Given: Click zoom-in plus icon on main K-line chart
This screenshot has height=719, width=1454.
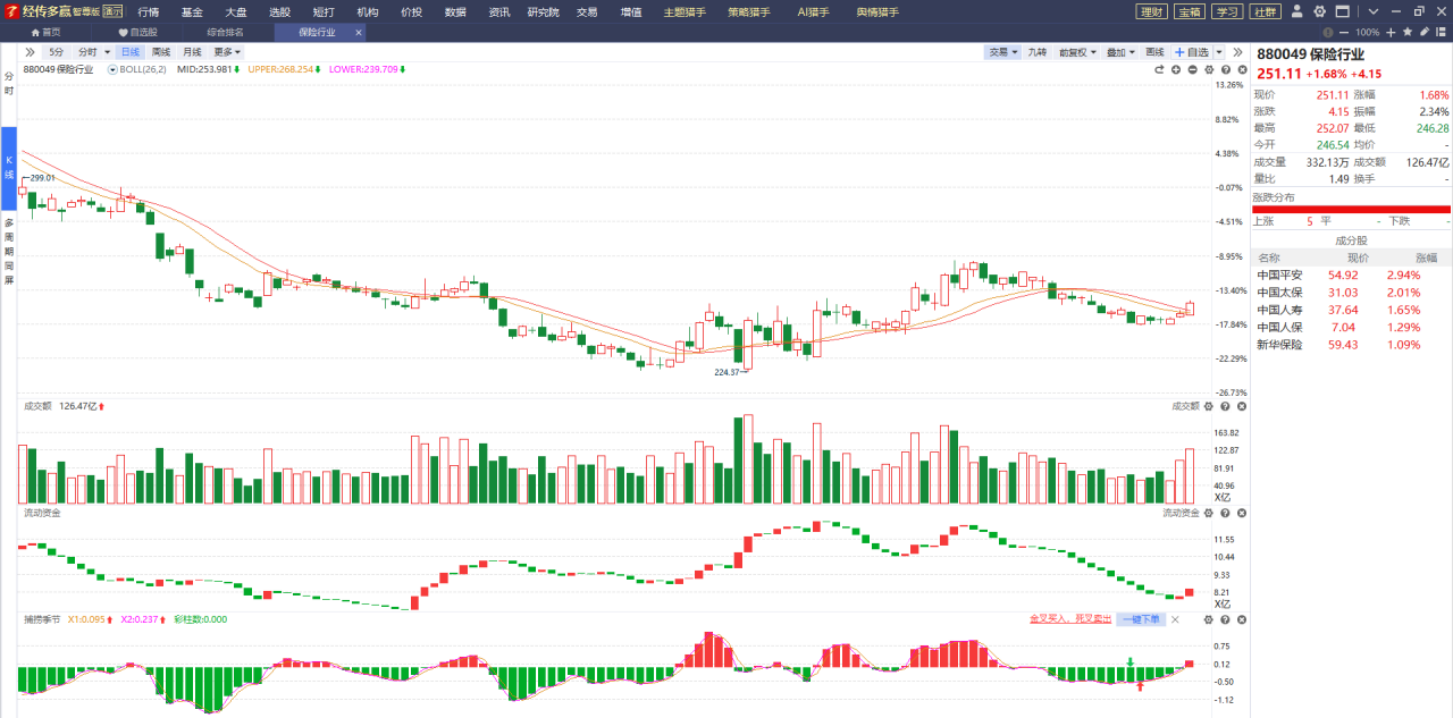Looking at the screenshot, I should (1176, 70).
